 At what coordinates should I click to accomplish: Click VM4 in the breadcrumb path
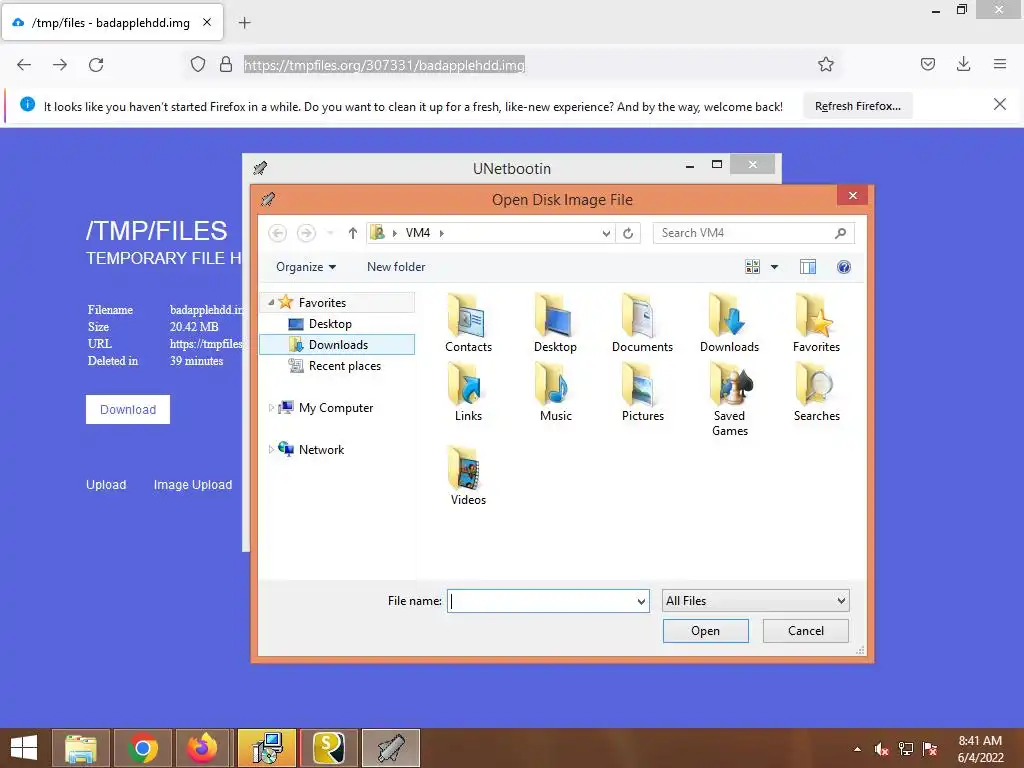pos(418,233)
